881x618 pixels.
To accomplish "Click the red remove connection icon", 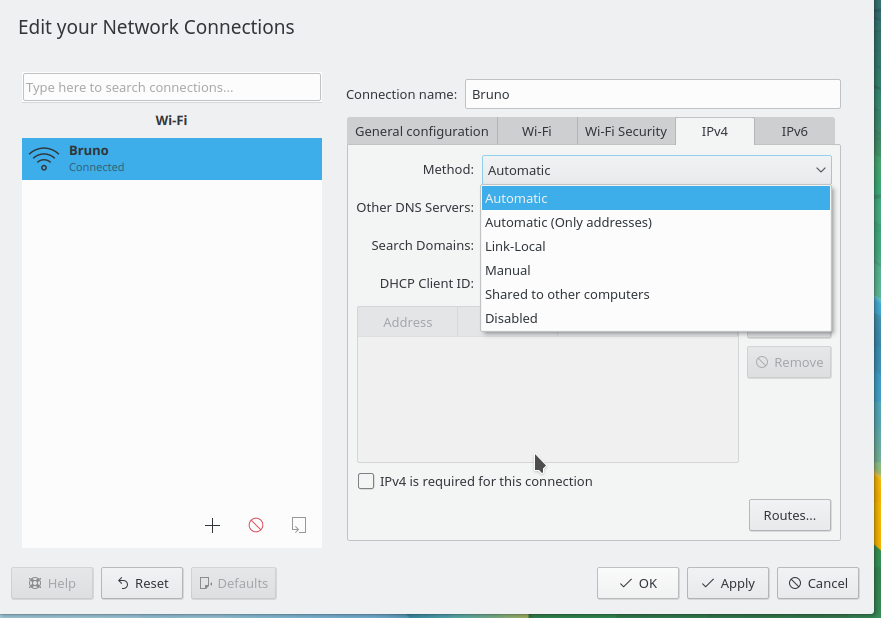I will pos(256,525).
